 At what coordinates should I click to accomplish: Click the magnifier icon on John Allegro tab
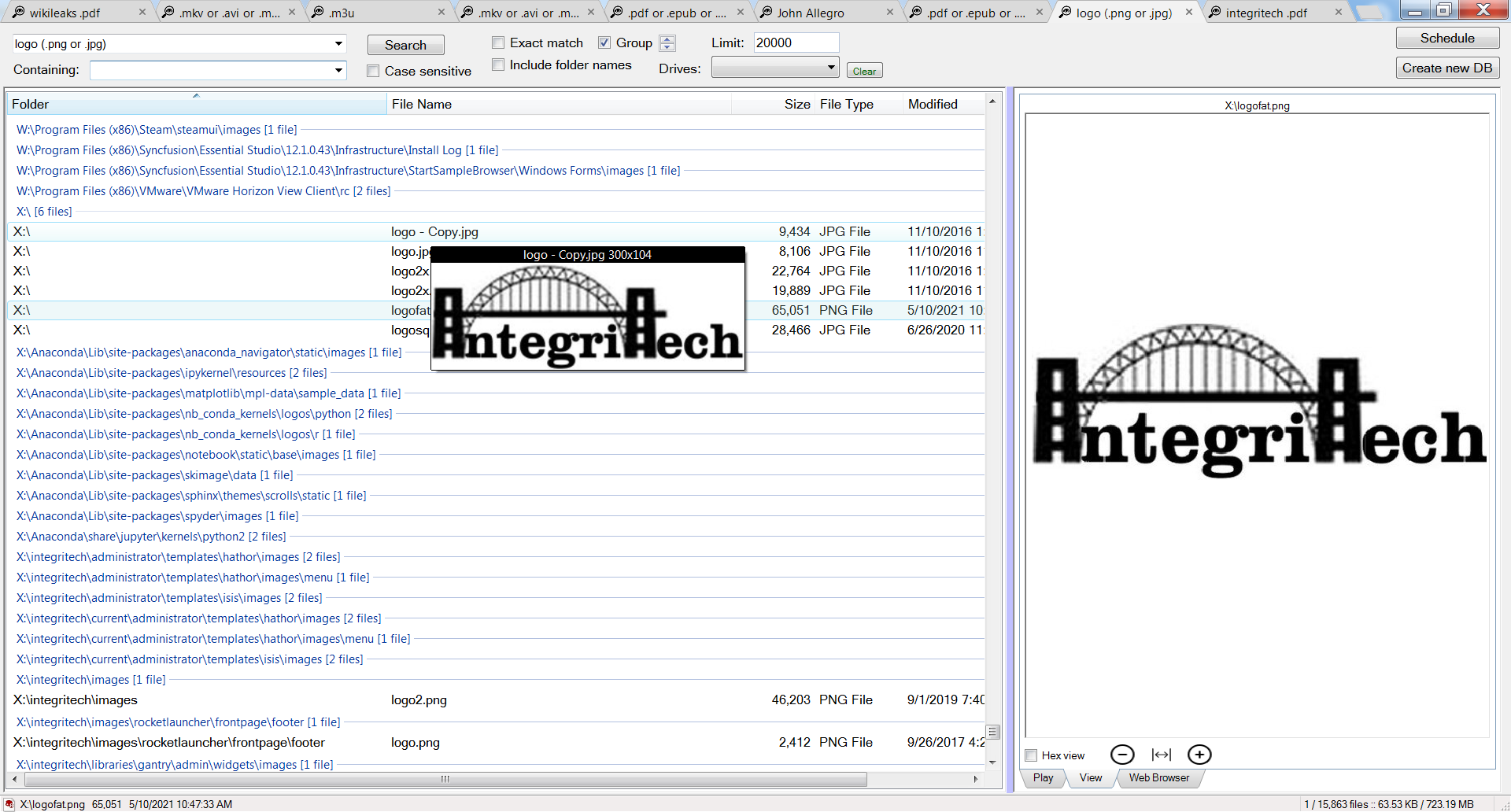pyautogui.click(x=767, y=12)
